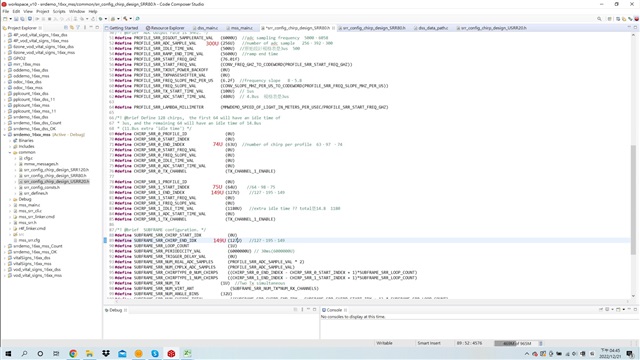Expand the Binaries folder

10,140
